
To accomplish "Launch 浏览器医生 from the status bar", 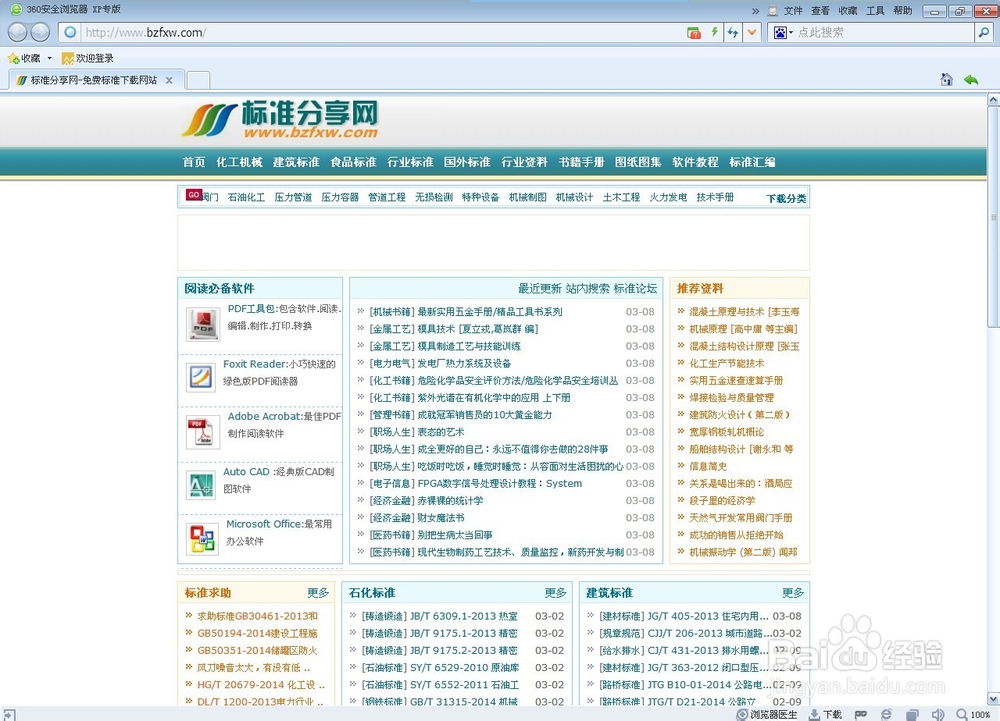I will pyautogui.click(x=770, y=715).
